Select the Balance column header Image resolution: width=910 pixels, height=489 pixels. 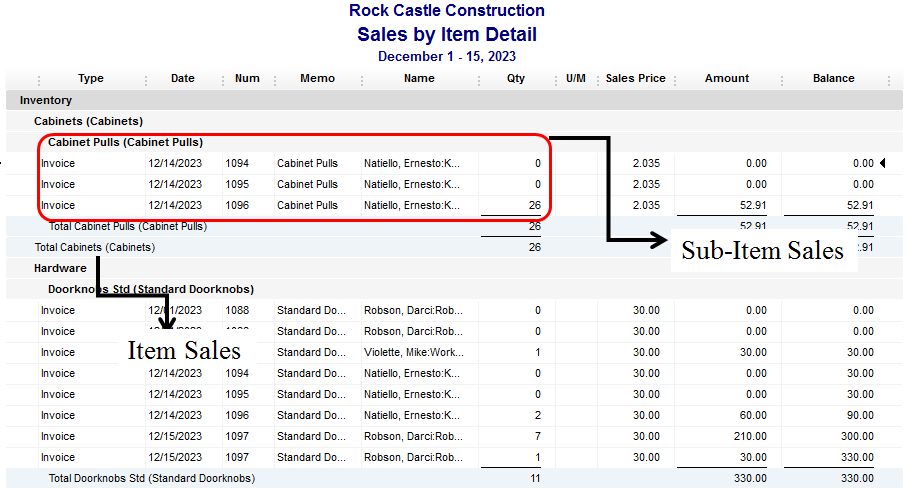[x=833, y=79]
